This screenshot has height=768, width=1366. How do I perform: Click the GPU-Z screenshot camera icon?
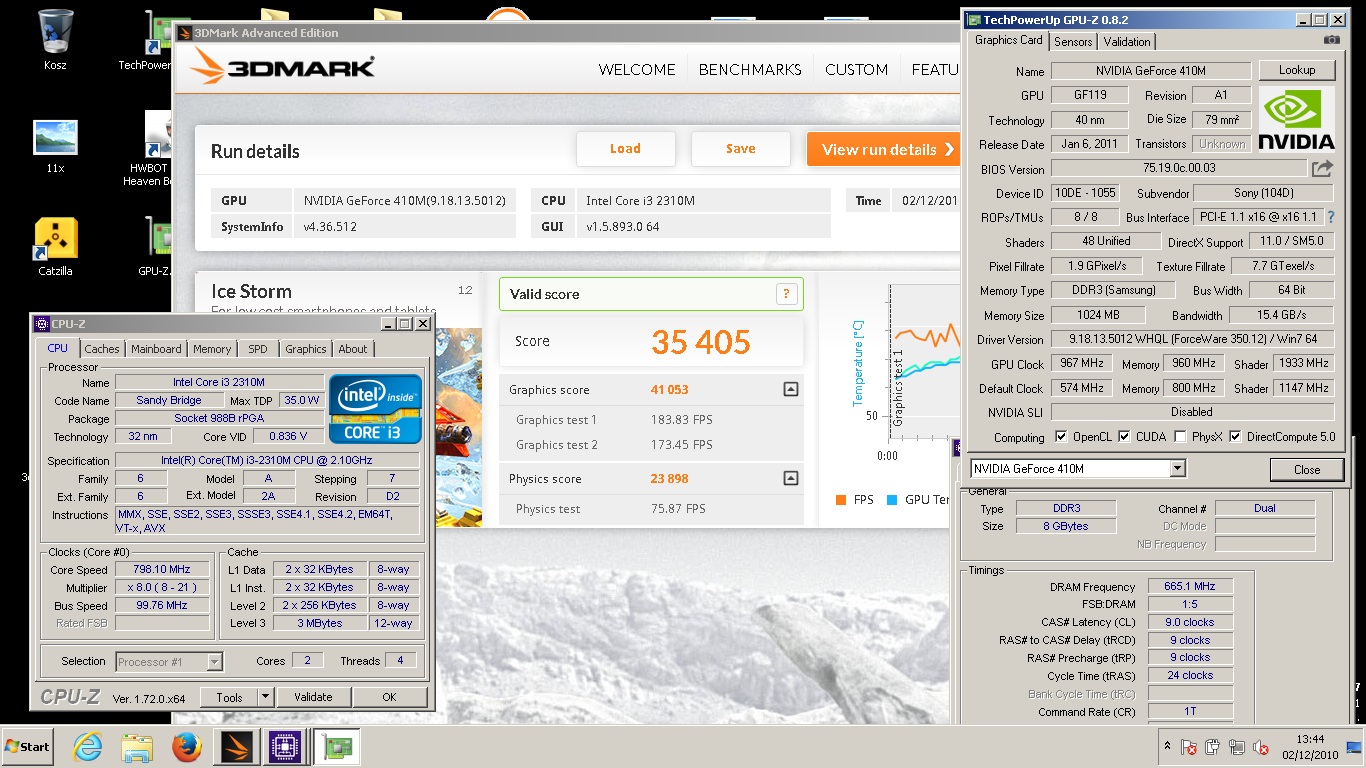pyautogui.click(x=1332, y=40)
